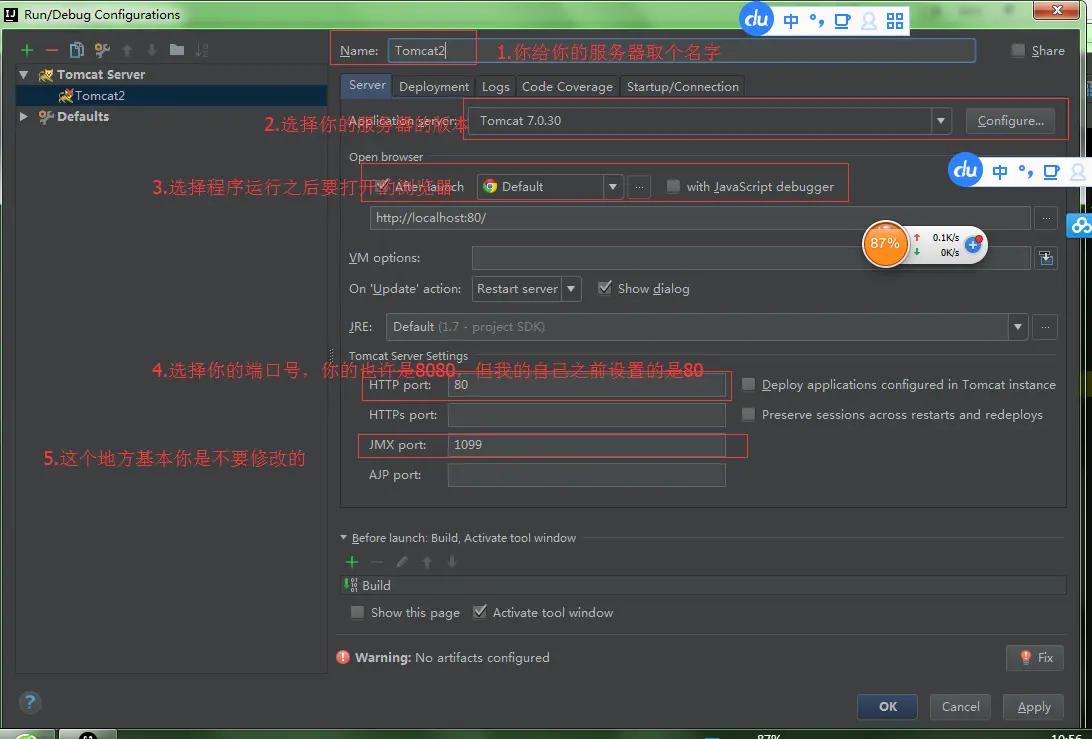
Task: Sort configurations alphabetically
Action: pos(201,50)
